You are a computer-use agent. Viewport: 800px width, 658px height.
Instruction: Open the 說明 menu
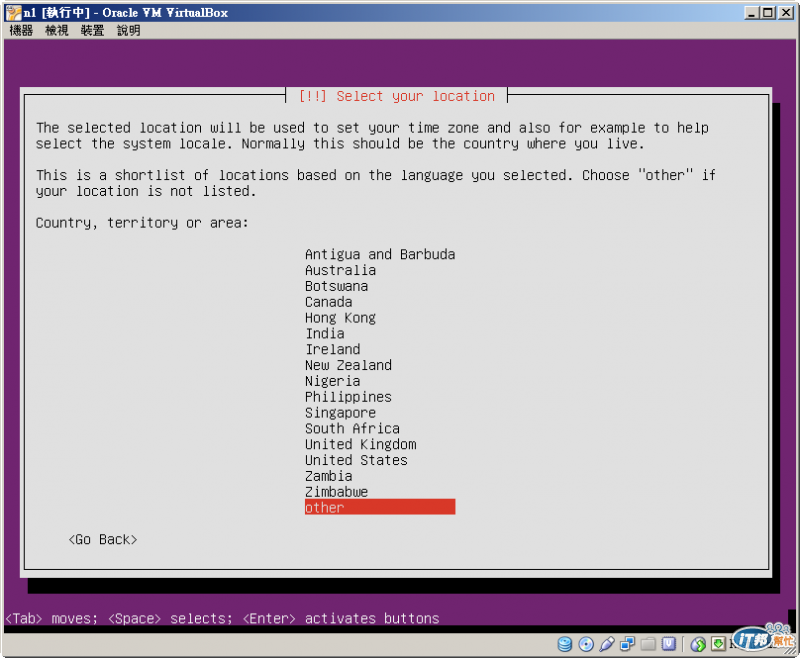click(129, 31)
